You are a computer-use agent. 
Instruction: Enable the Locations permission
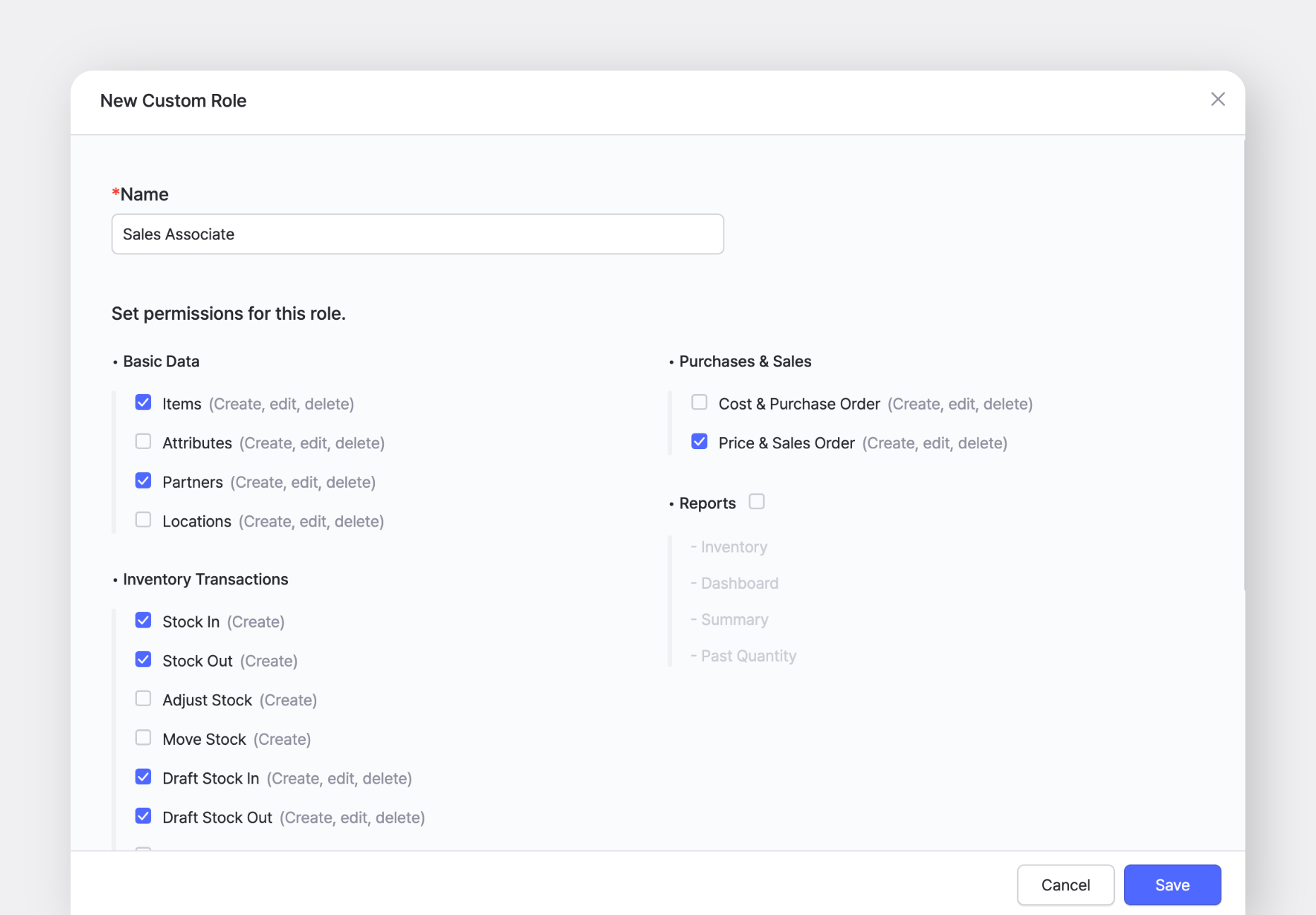pyautogui.click(x=143, y=519)
